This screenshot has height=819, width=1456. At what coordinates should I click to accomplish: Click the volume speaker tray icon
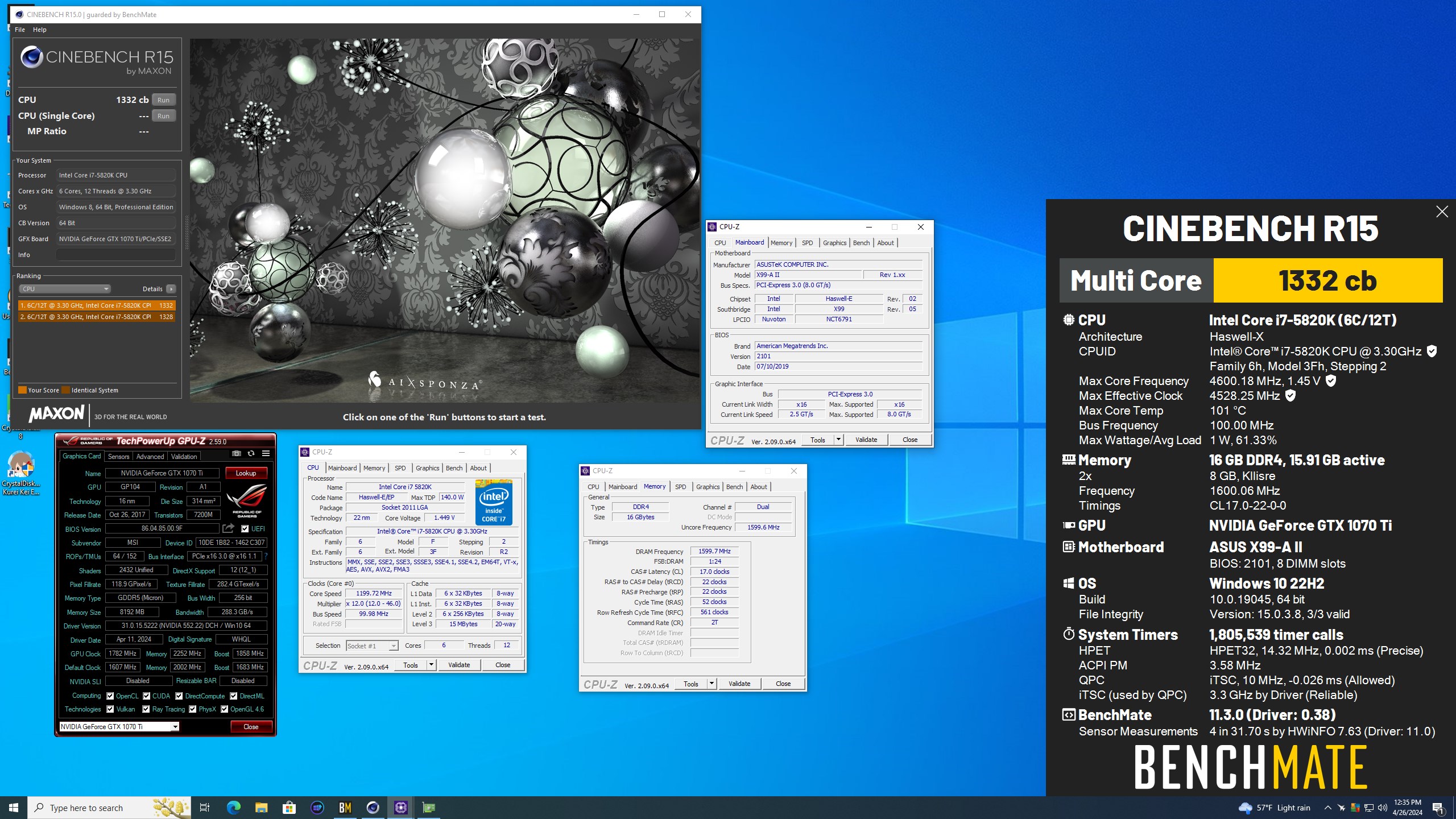1383,808
